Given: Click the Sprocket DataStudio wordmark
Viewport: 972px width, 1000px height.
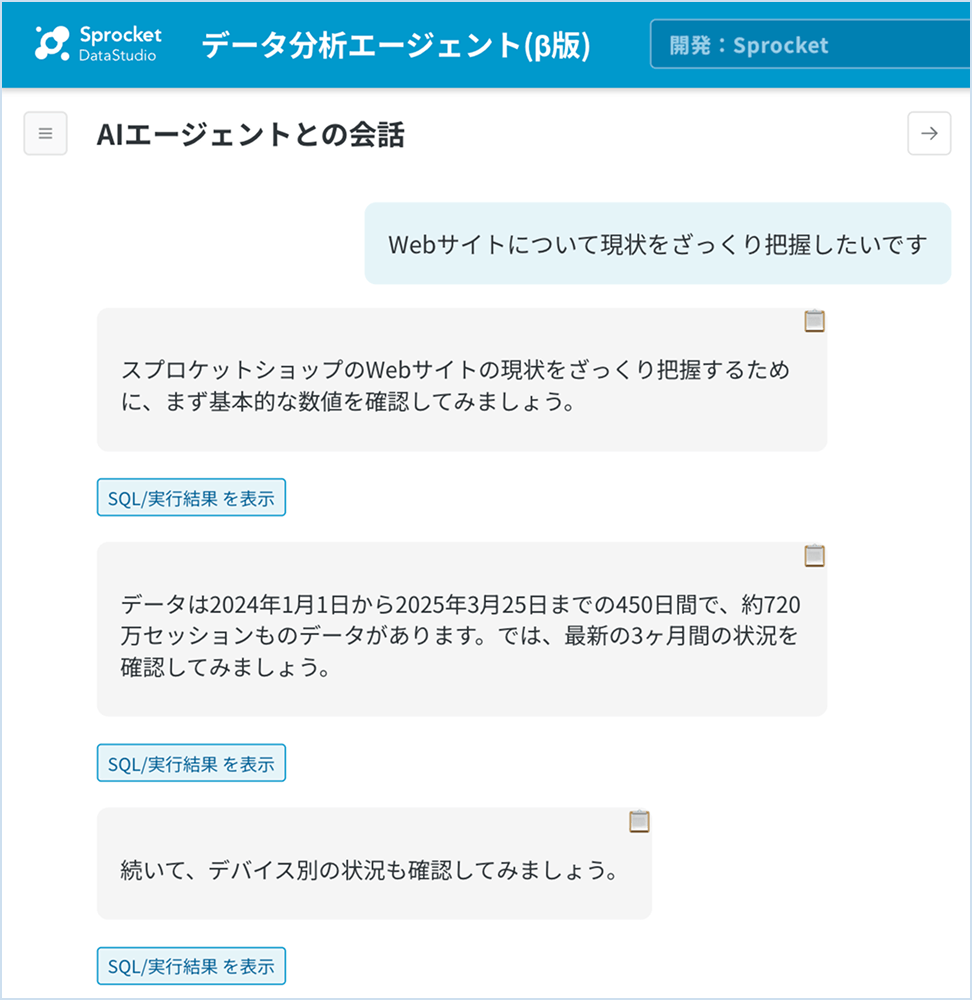Looking at the screenshot, I should [119, 44].
